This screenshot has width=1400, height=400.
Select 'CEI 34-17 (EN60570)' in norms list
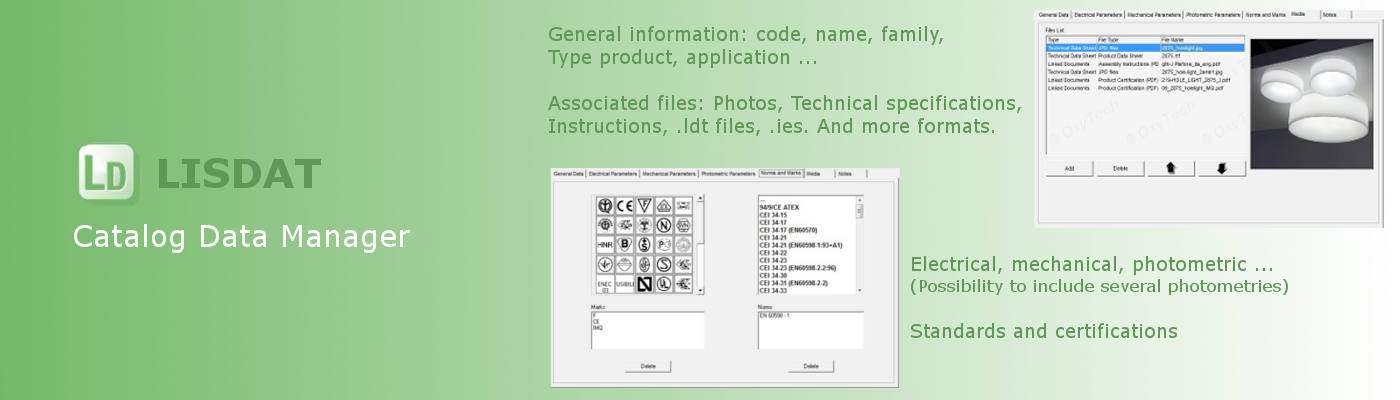[787, 230]
